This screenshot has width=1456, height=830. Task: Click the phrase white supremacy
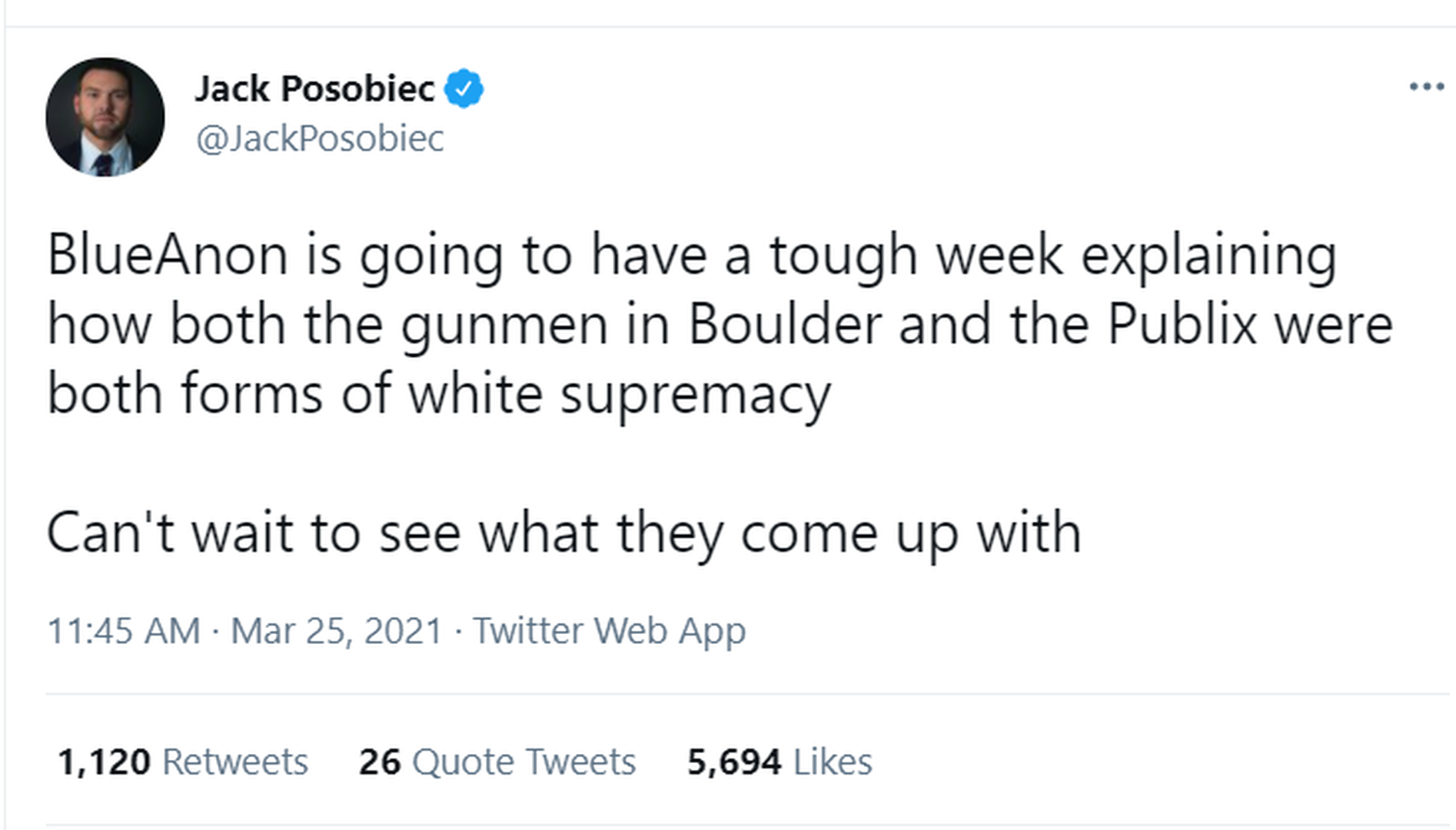619,394
